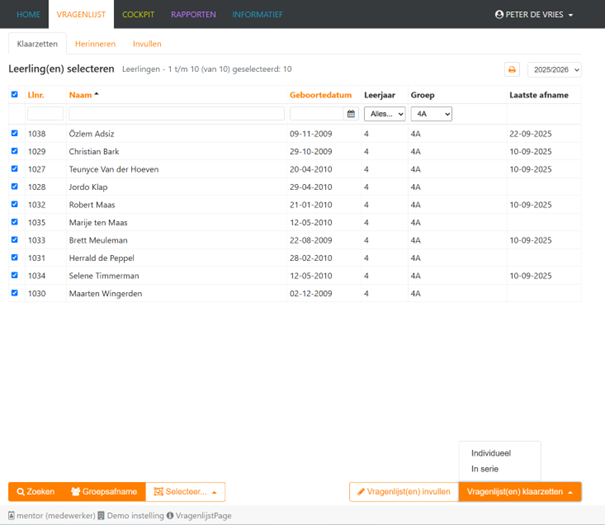Click the Naam filter text field
The height and width of the screenshot is (525, 605).
click(176, 114)
